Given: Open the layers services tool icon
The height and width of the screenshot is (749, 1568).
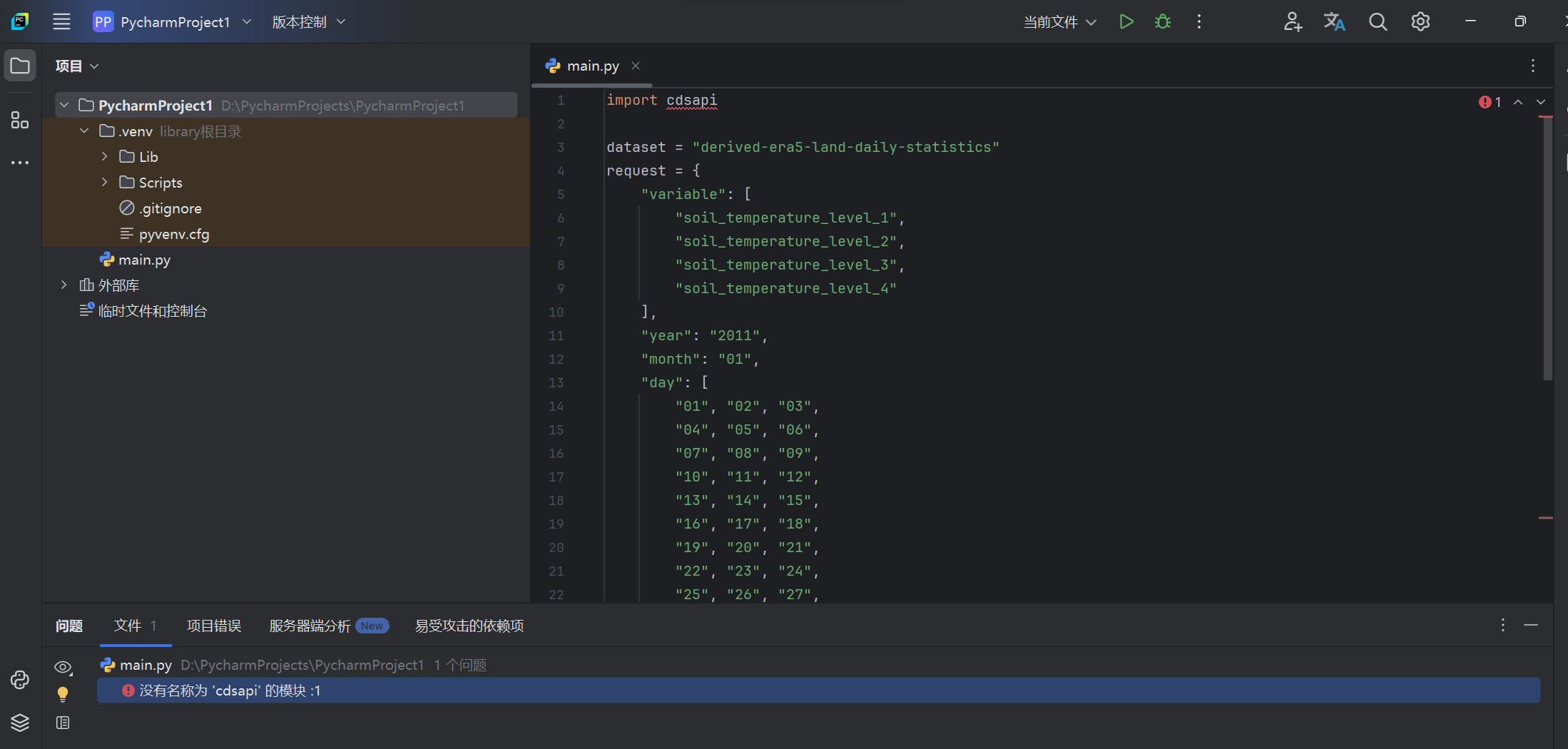Looking at the screenshot, I should [x=20, y=723].
